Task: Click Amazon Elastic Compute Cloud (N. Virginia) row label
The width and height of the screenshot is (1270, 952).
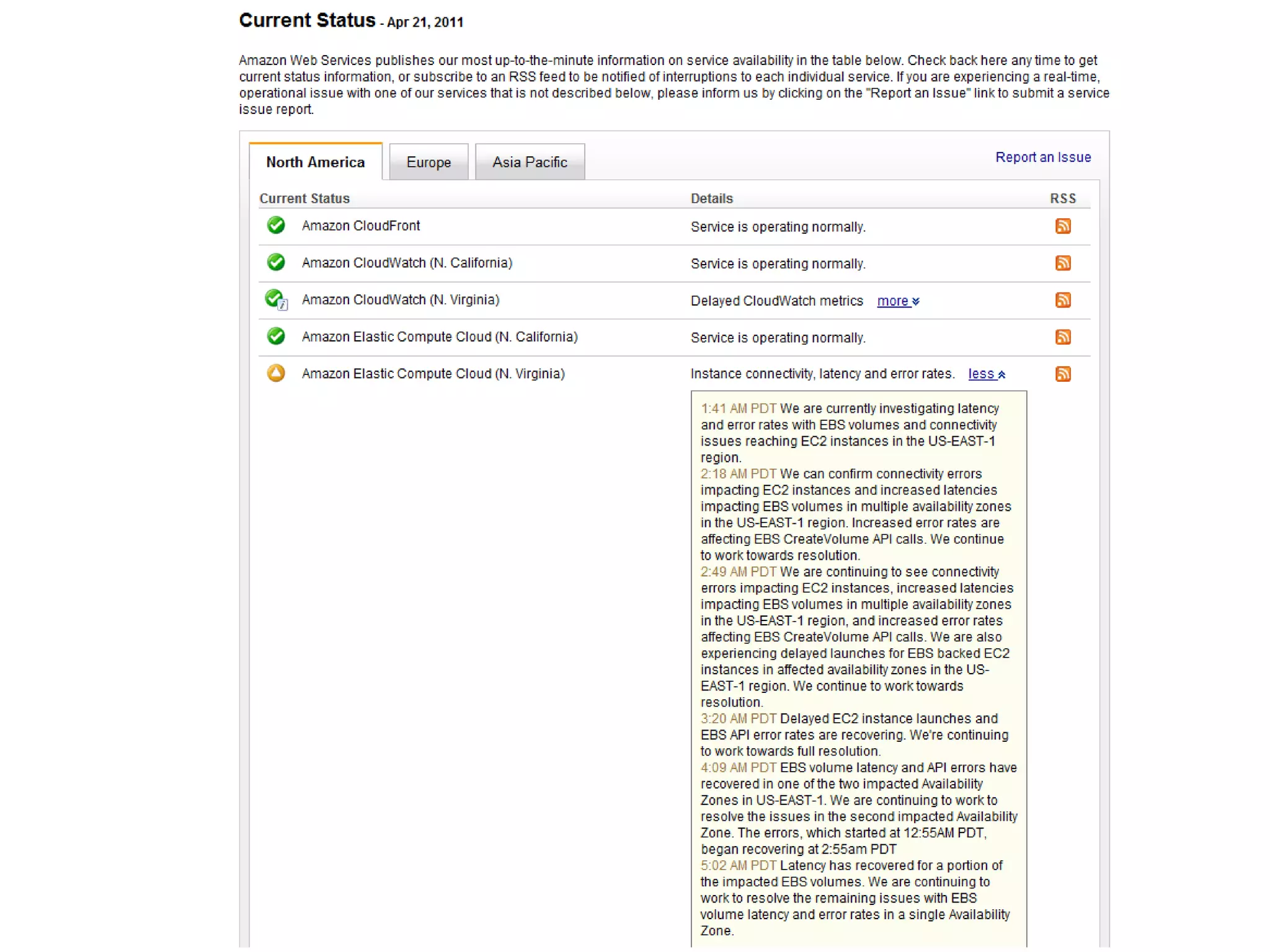Action: tap(433, 374)
